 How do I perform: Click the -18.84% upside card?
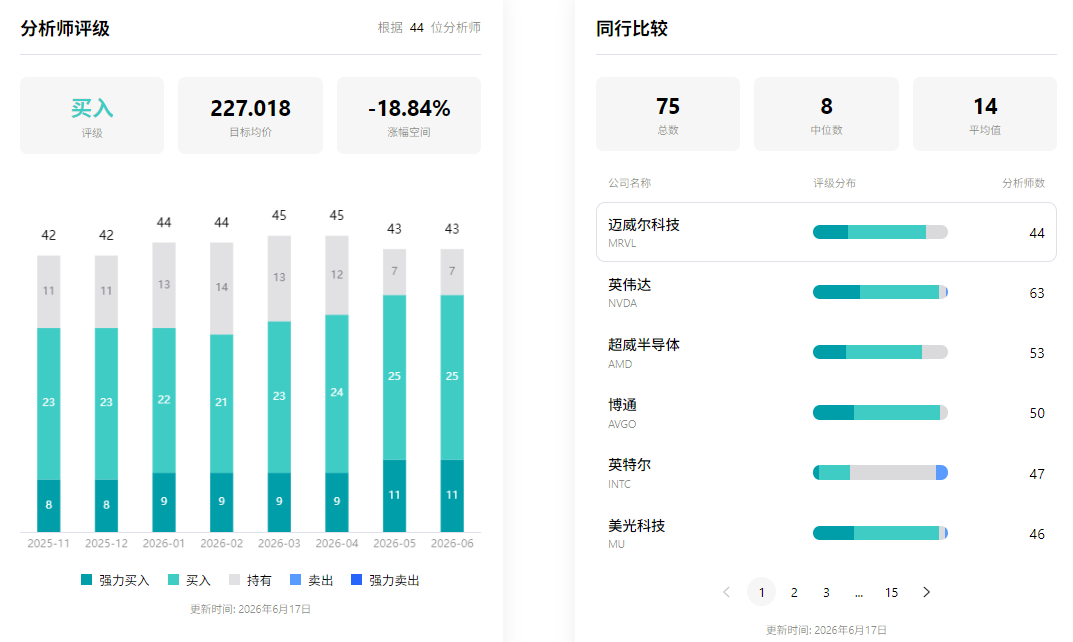(x=409, y=115)
